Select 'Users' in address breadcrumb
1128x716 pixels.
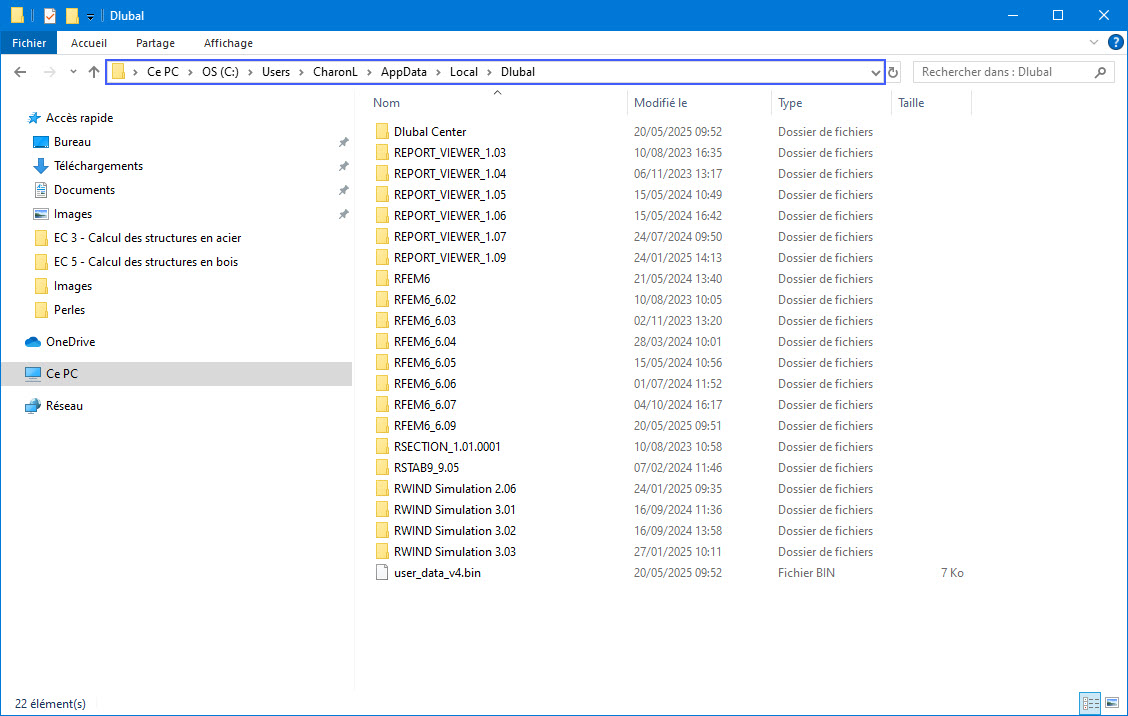pos(276,72)
